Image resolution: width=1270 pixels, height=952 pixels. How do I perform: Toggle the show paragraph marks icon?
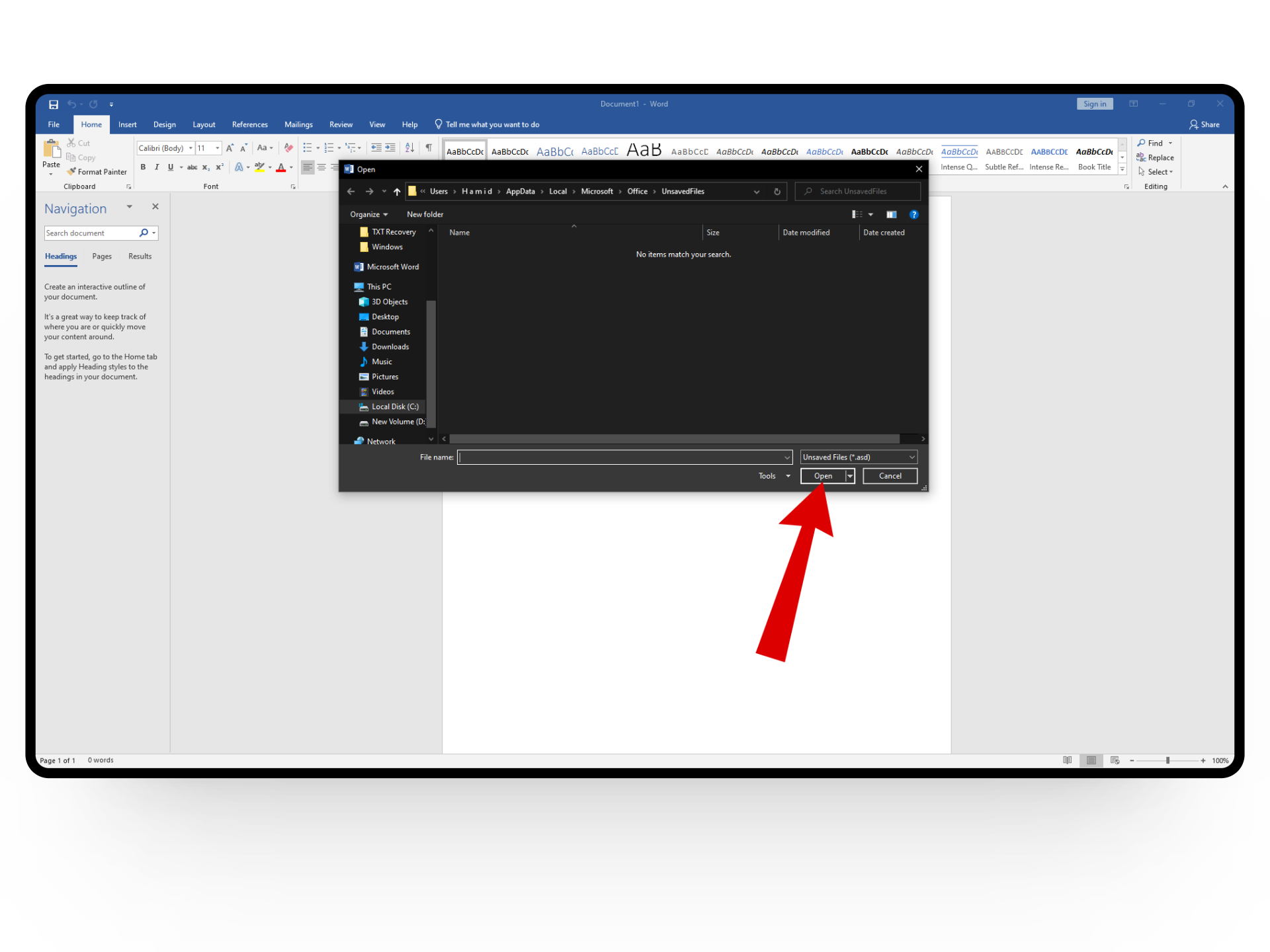[429, 148]
